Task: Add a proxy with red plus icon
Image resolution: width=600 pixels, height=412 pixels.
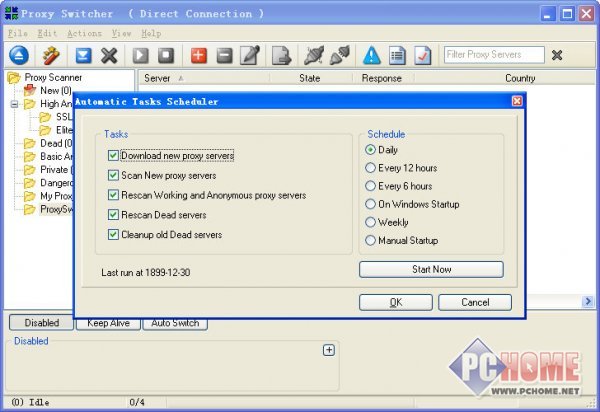Action: tap(199, 55)
